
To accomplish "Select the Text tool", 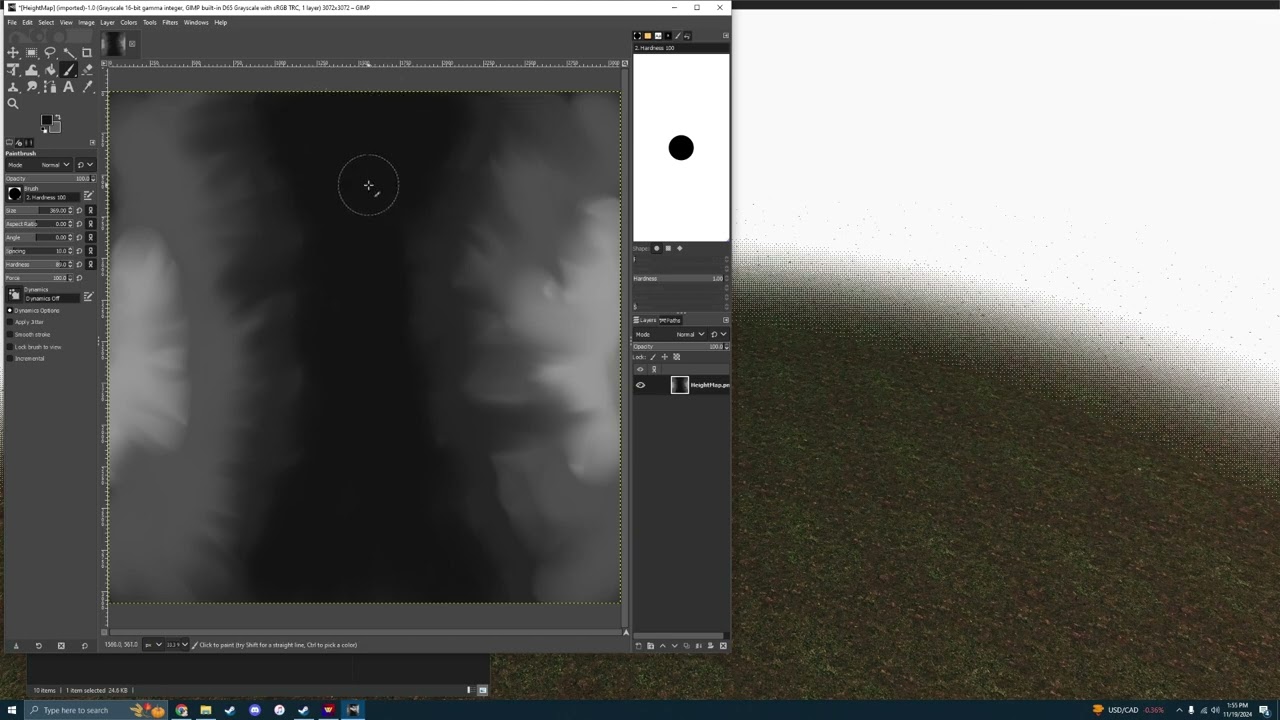I will (68, 87).
